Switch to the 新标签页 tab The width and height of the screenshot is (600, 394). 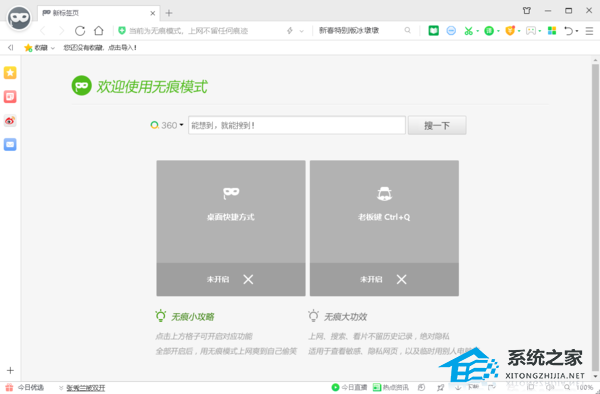[x=98, y=13]
